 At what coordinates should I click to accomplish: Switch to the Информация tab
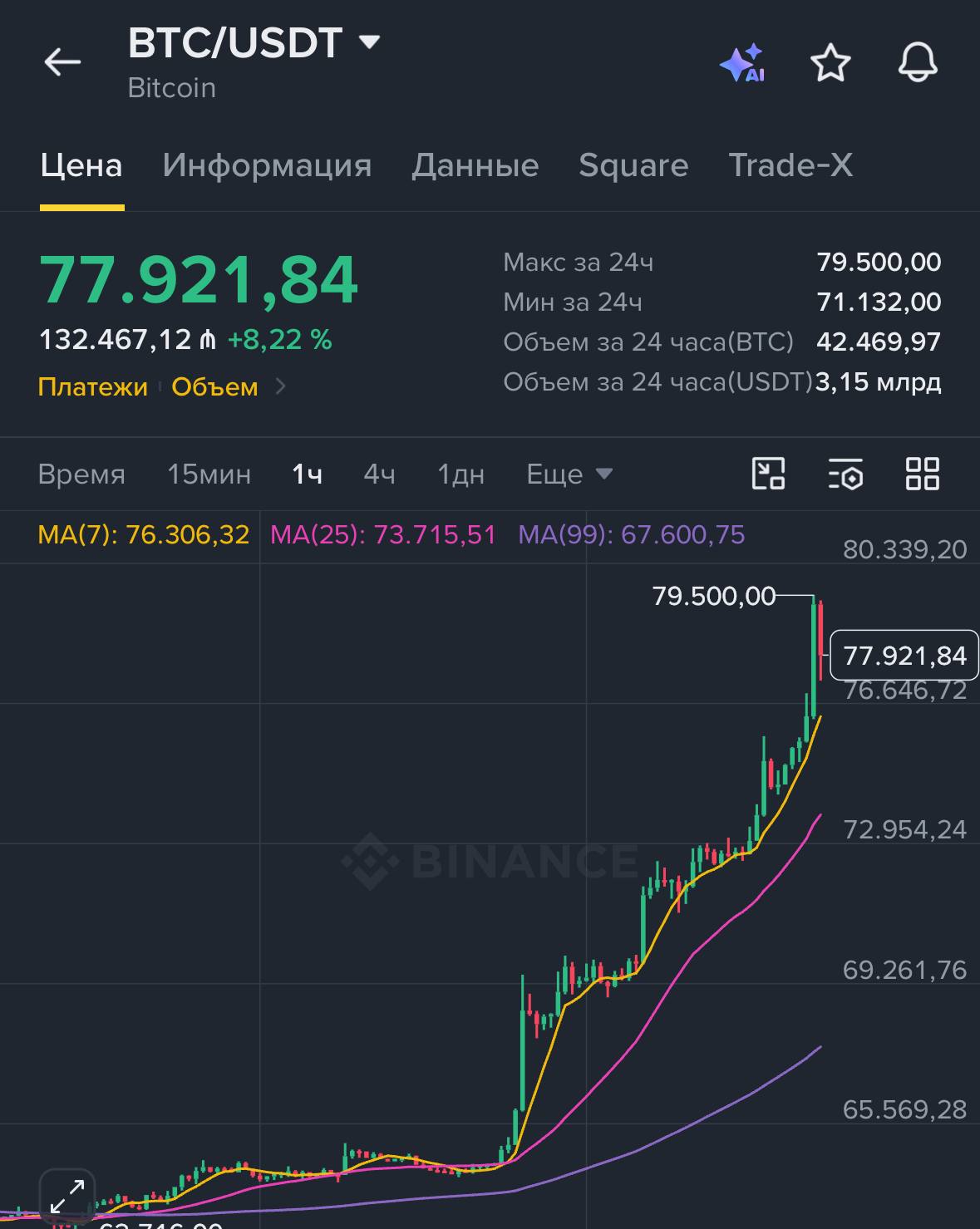coord(267,165)
